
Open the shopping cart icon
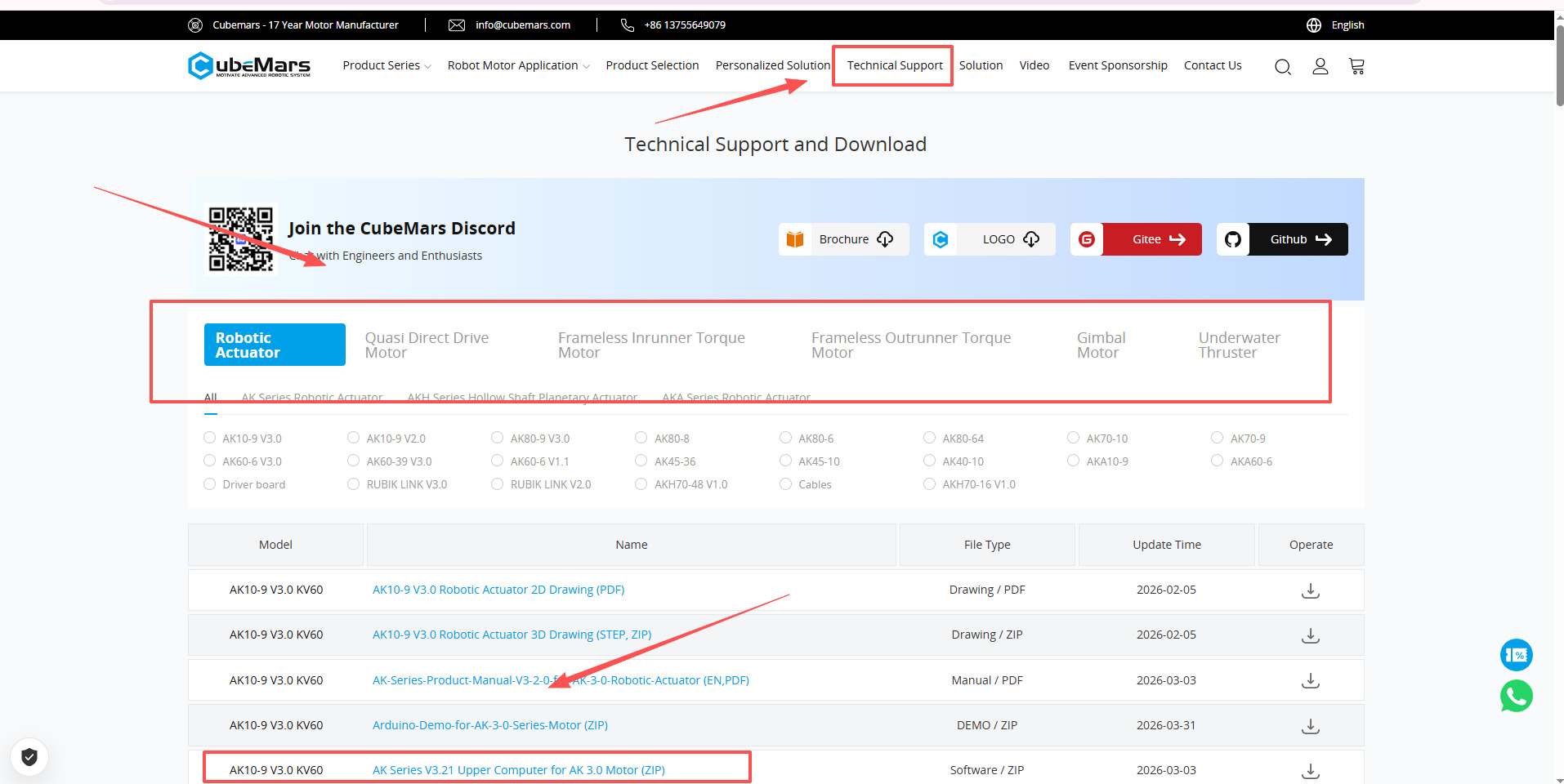point(1356,66)
